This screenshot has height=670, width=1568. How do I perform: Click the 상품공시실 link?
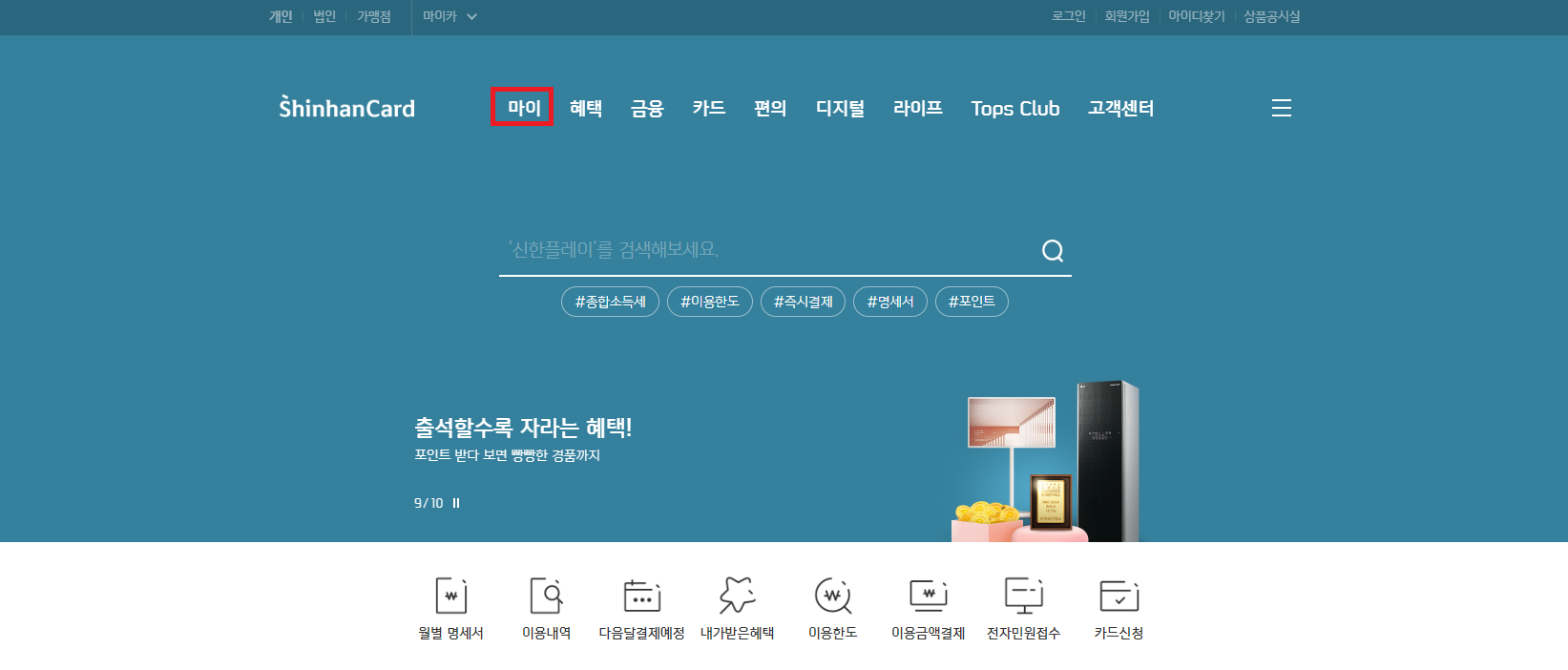click(1272, 16)
